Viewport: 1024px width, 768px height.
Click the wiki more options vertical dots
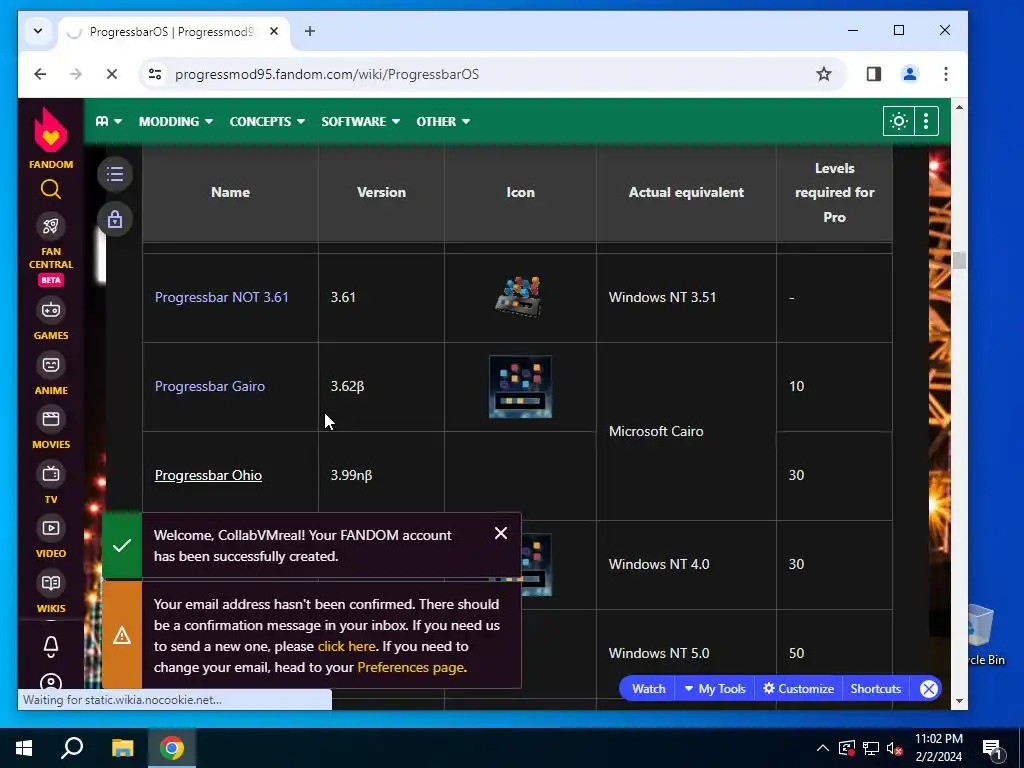click(x=926, y=121)
